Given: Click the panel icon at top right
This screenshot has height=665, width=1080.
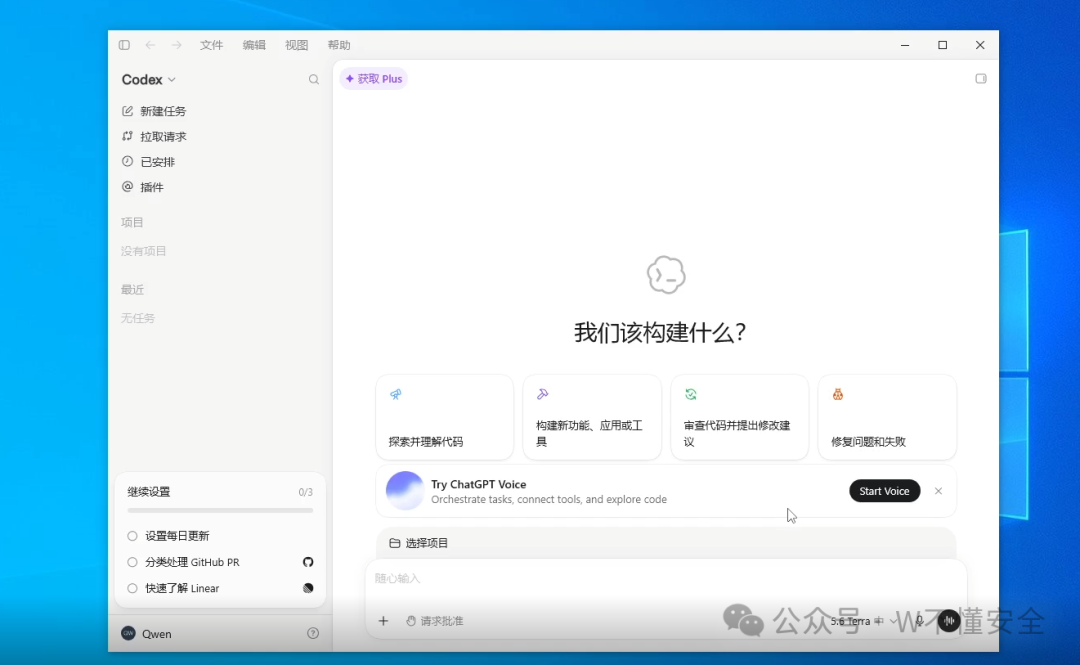Looking at the screenshot, I should coord(981,79).
